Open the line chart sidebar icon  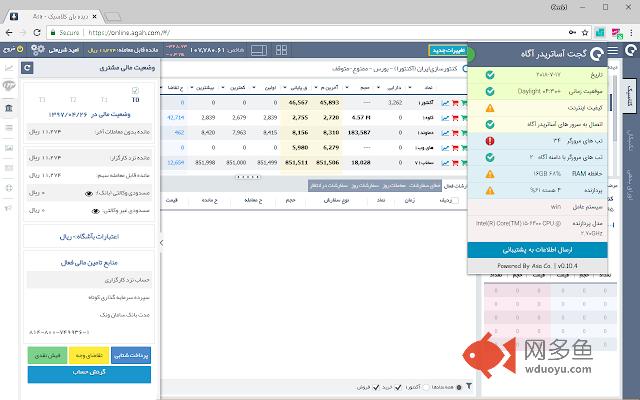pos(9,68)
